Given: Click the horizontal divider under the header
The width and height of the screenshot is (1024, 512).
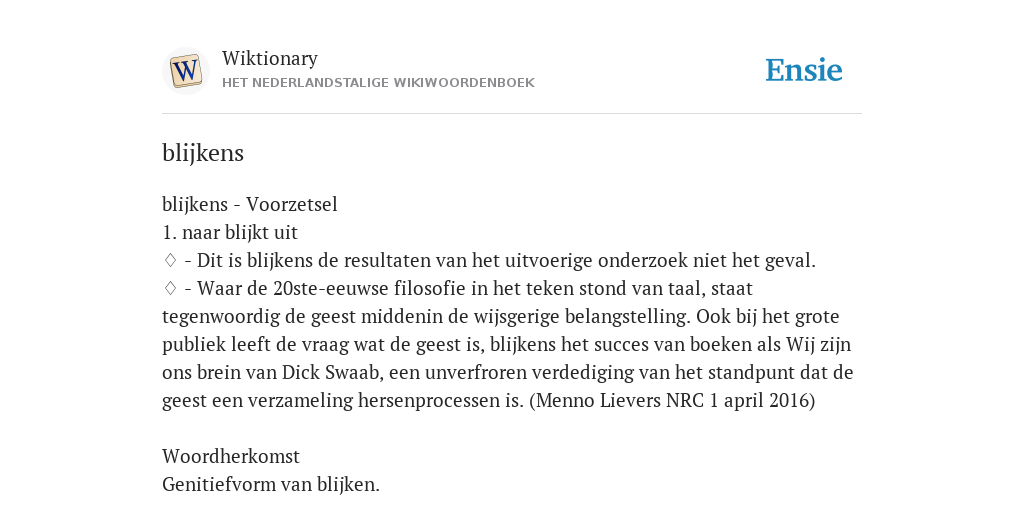Looking at the screenshot, I should (x=512, y=114).
